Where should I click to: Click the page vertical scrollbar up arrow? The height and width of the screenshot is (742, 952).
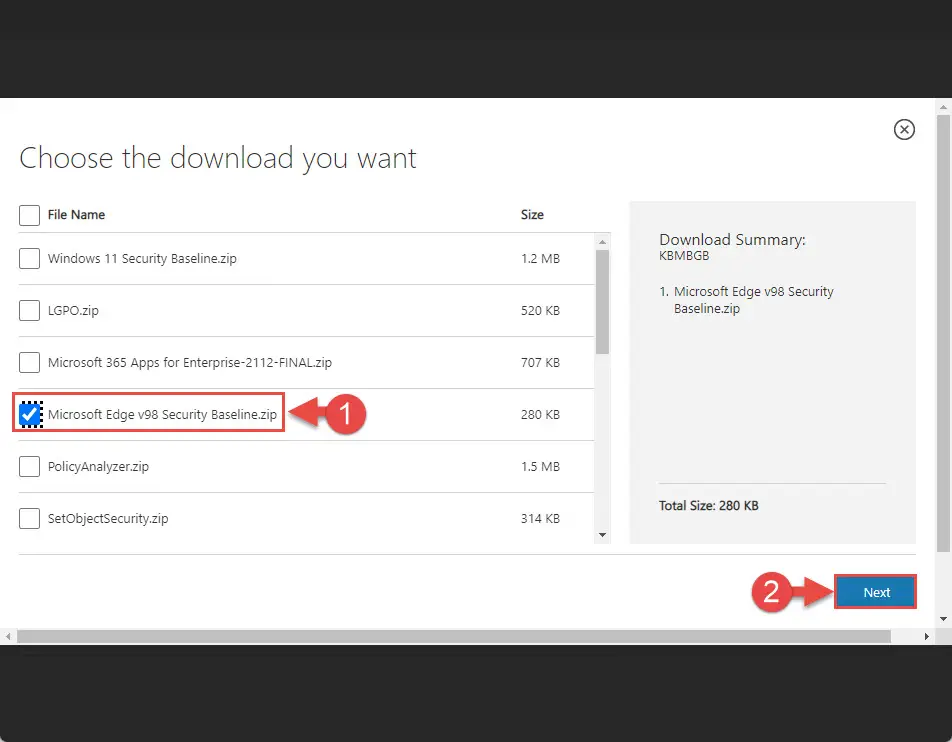pyautogui.click(x=943, y=107)
